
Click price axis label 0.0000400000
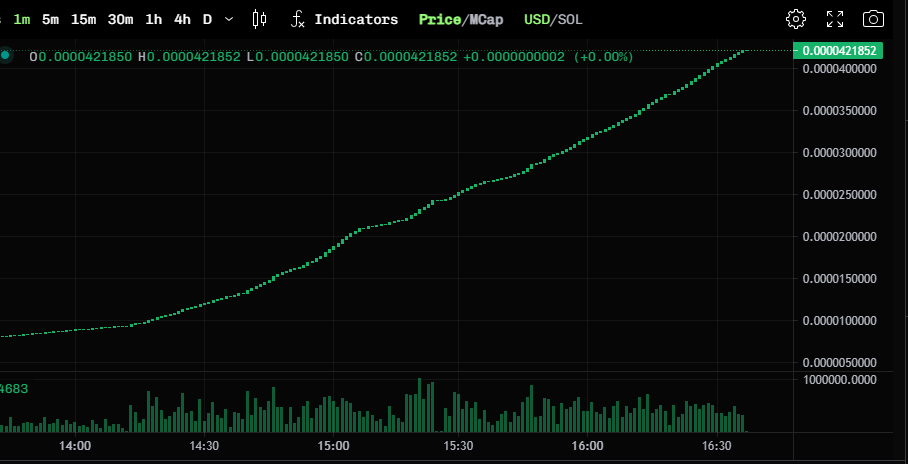tap(839, 69)
